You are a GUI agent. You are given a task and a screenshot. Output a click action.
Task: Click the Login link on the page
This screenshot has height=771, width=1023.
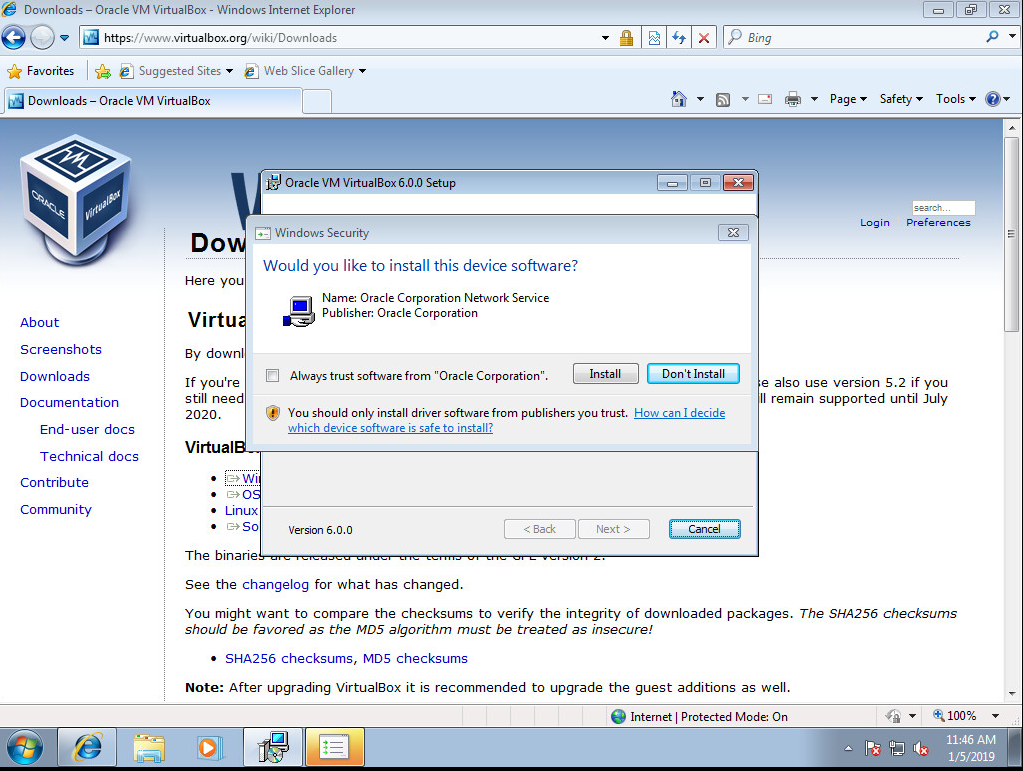coord(874,222)
